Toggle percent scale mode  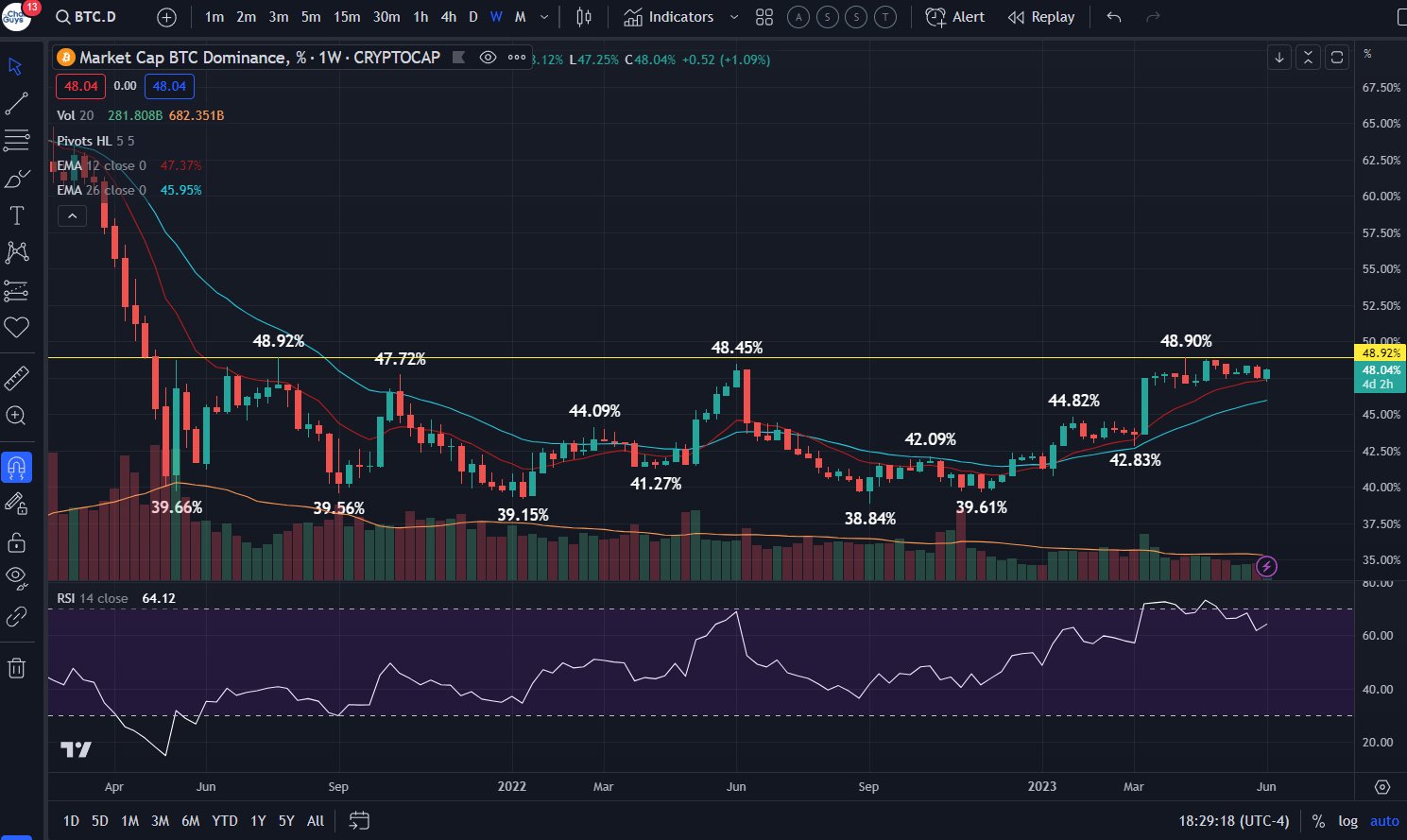point(1318,821)
